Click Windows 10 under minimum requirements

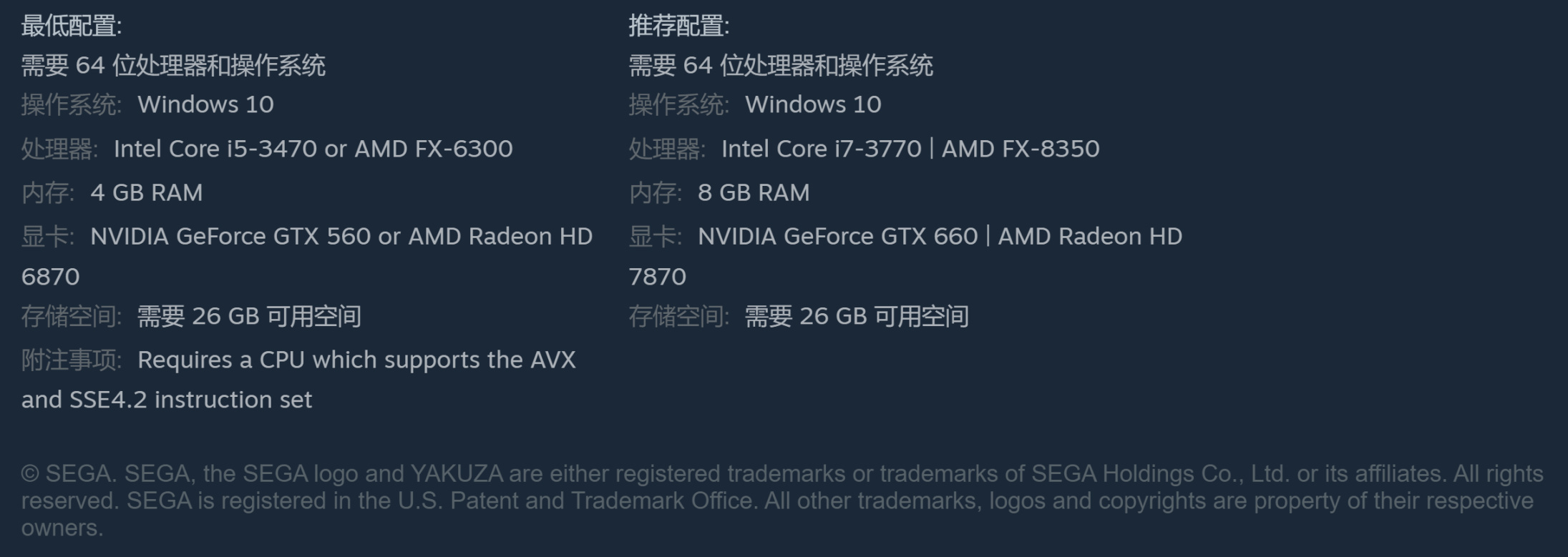point(205,105)
